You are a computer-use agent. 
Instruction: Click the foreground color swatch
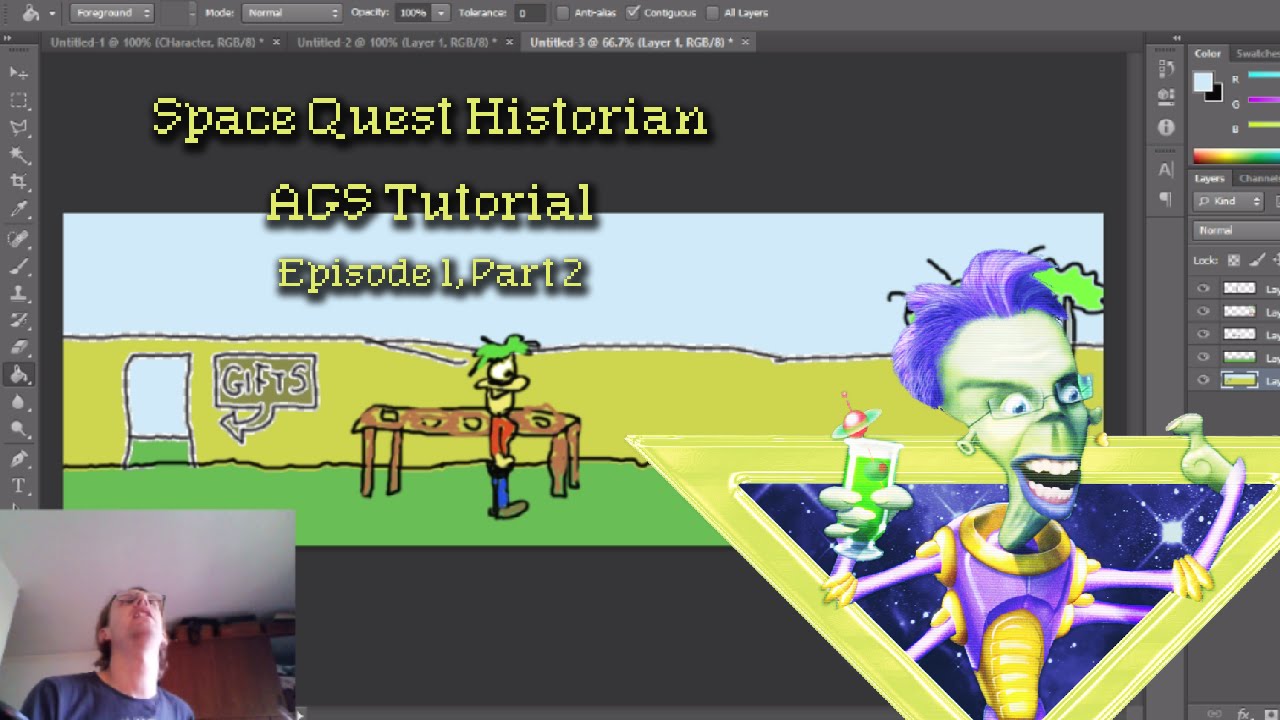(1203, 82)
